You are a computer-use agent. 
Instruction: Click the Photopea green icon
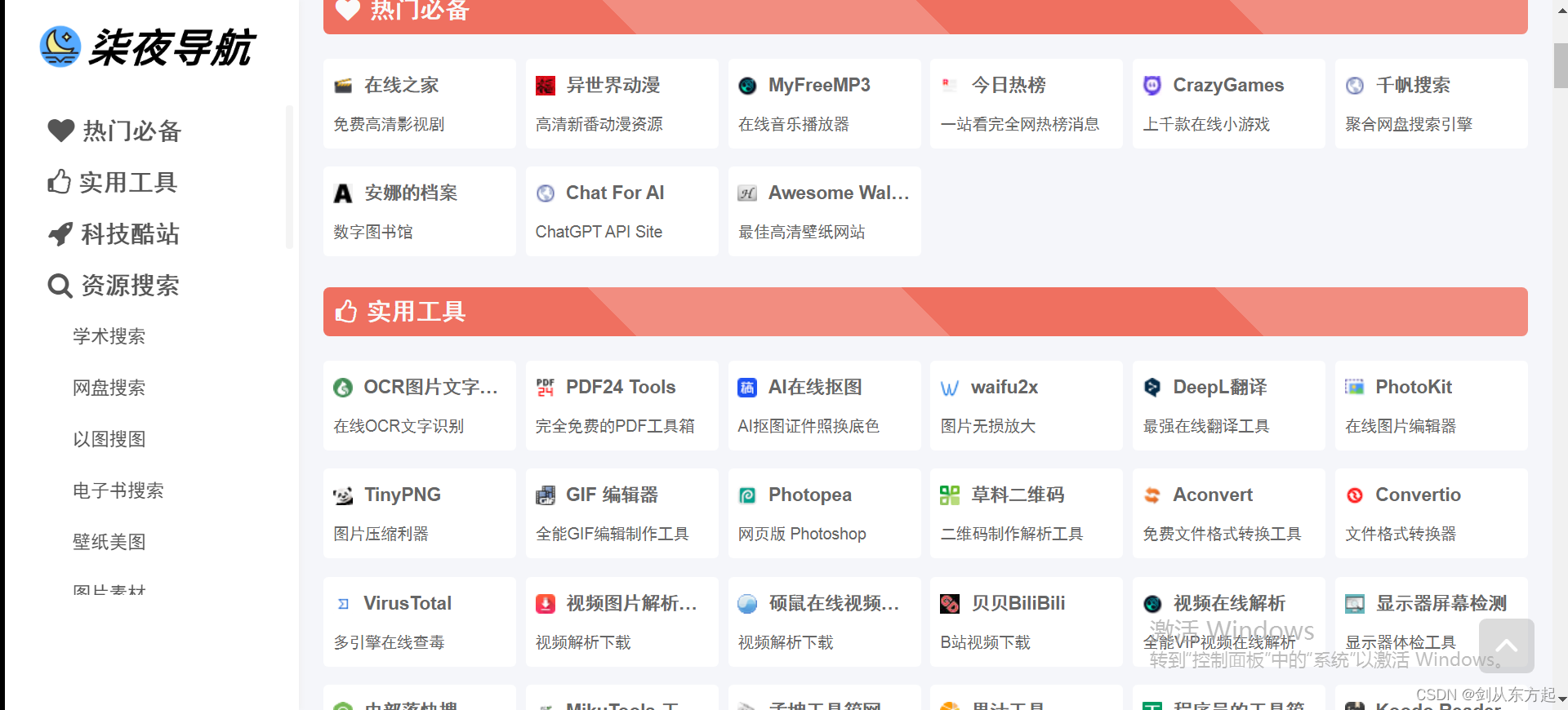[747, 495]
